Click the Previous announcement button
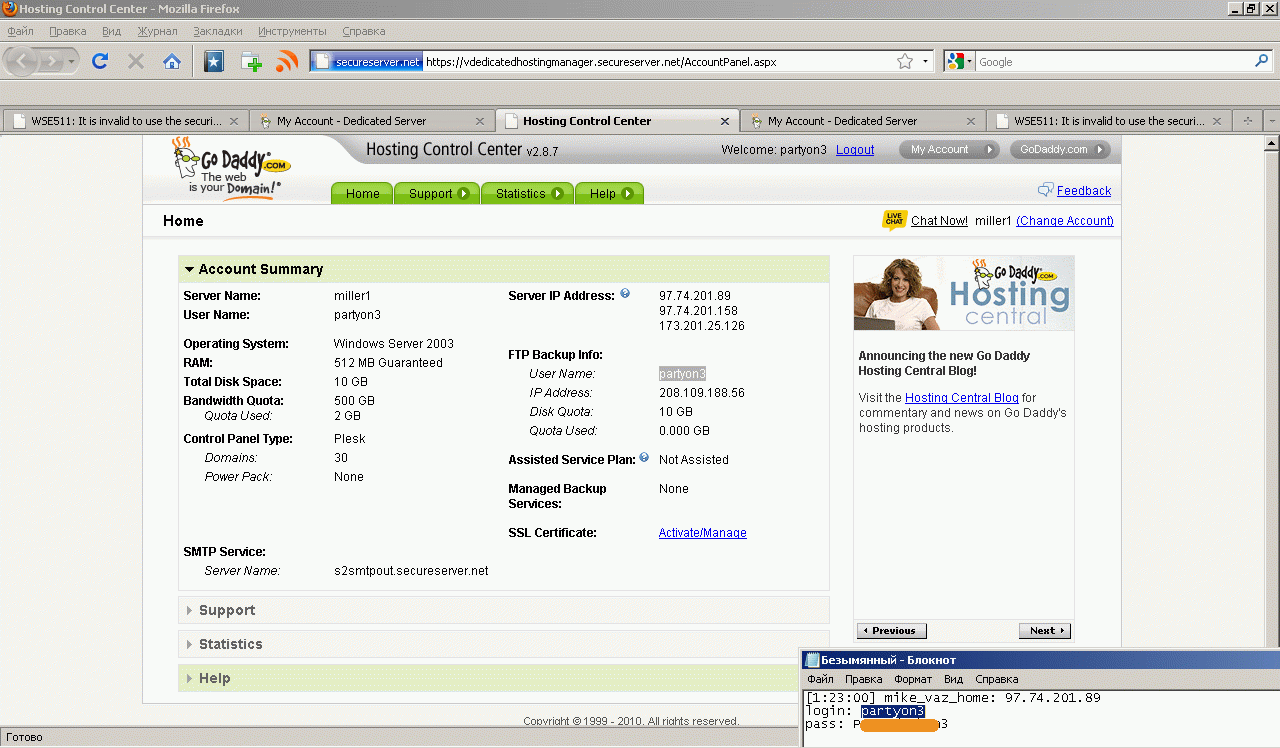Image resolution: width=1280 pixels, height=748 pixels. 892,631
